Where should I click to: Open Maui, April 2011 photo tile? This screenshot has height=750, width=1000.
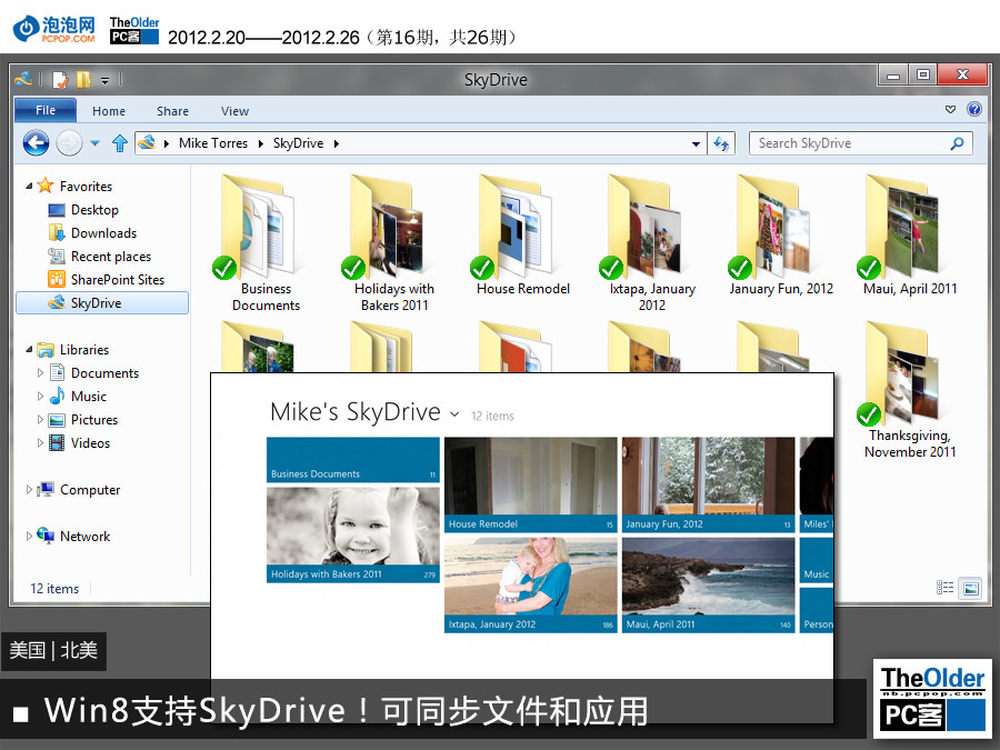[708, 585]
